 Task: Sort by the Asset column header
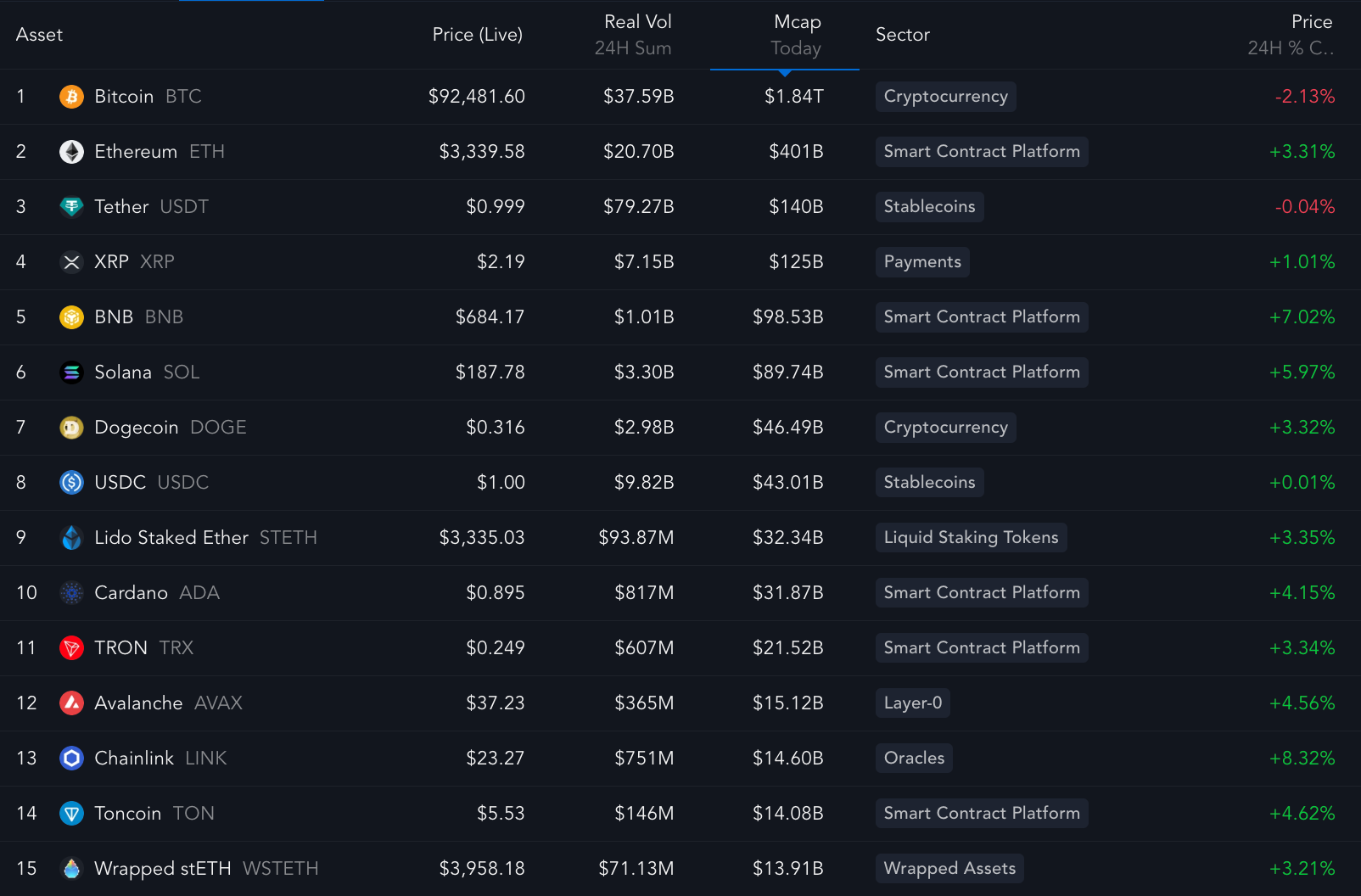coord(39,35)
